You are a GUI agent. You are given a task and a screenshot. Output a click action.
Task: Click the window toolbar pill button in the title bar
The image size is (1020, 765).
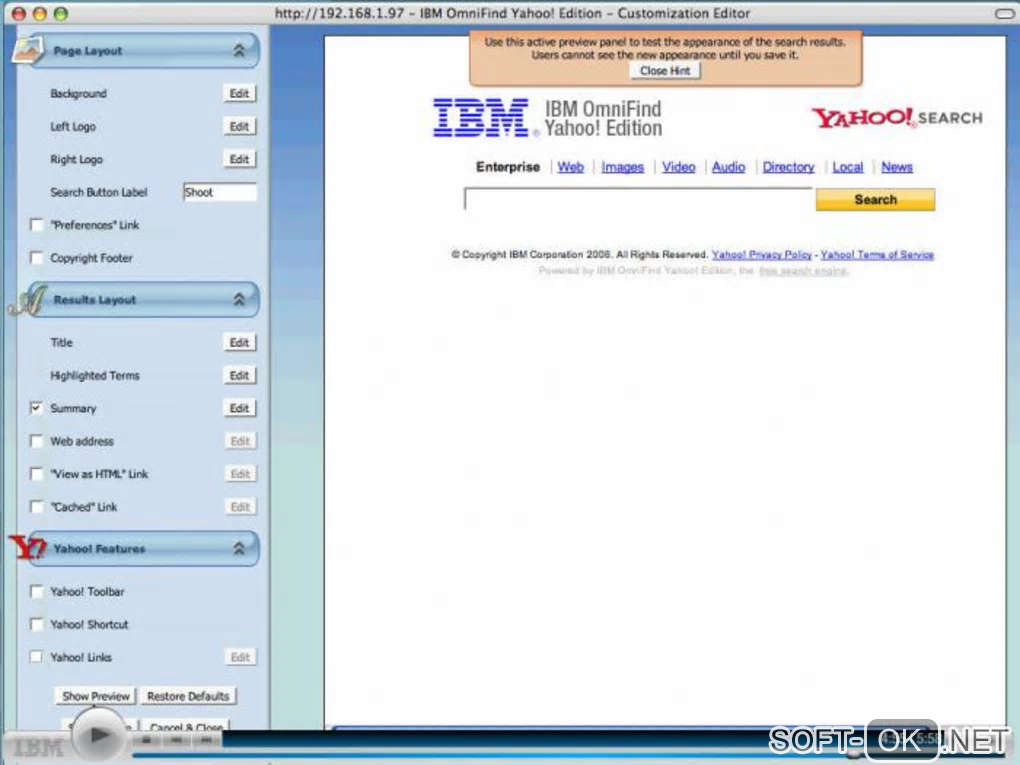tap(1006, 13)
